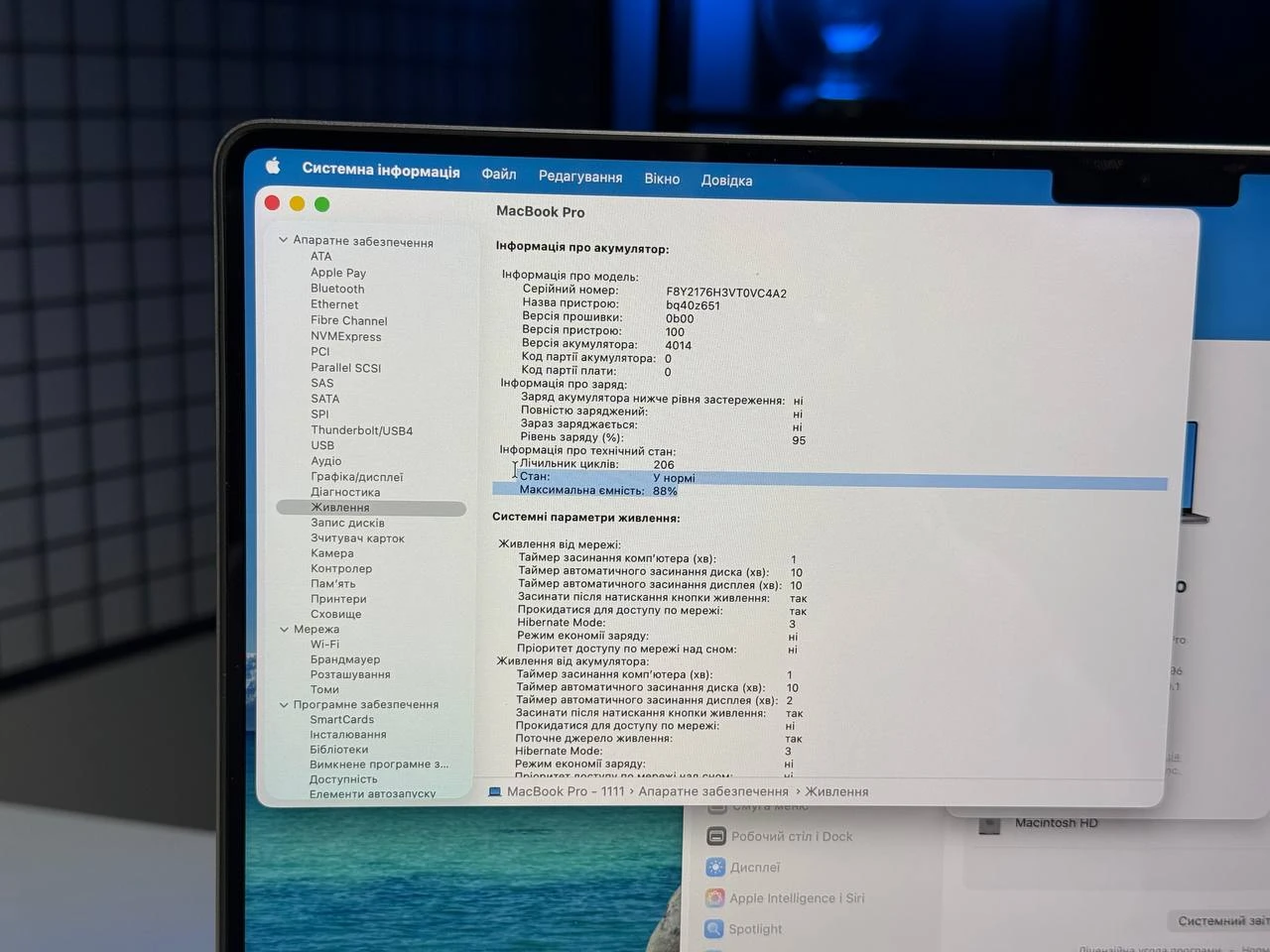1270x952 pixels.
Task: Select Thunderbolt/USB4 in the sidebar
Action: pyautogui.click(x=361, y=429)
